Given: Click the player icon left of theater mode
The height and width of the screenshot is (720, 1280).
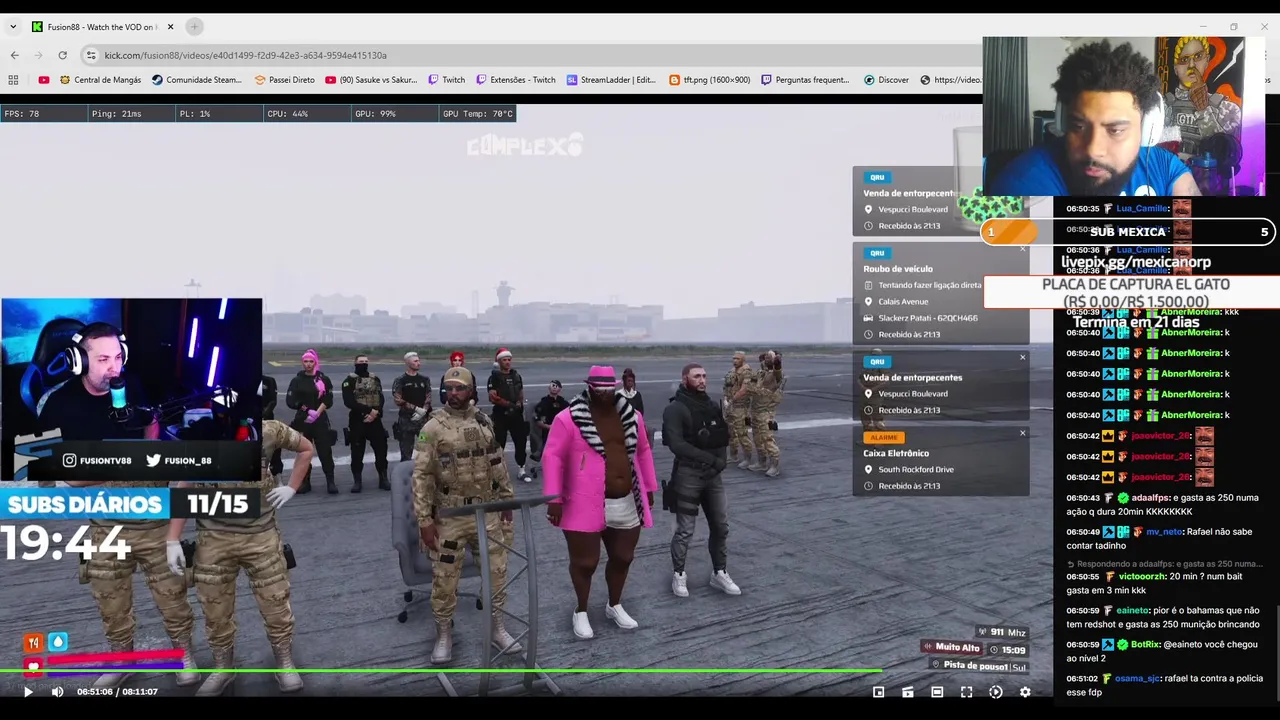Looking at the screenshot, I should (908, 692).
